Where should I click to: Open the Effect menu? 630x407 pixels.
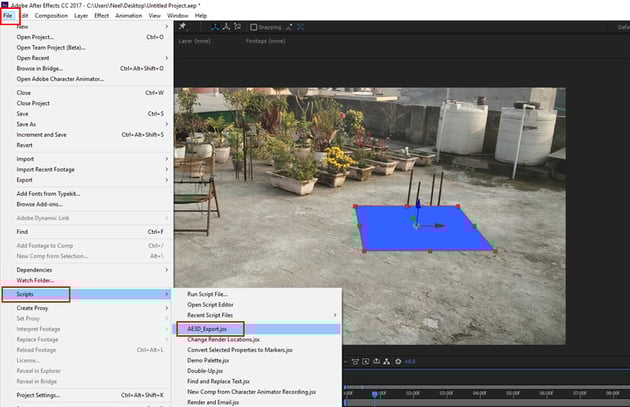point(101,16)
